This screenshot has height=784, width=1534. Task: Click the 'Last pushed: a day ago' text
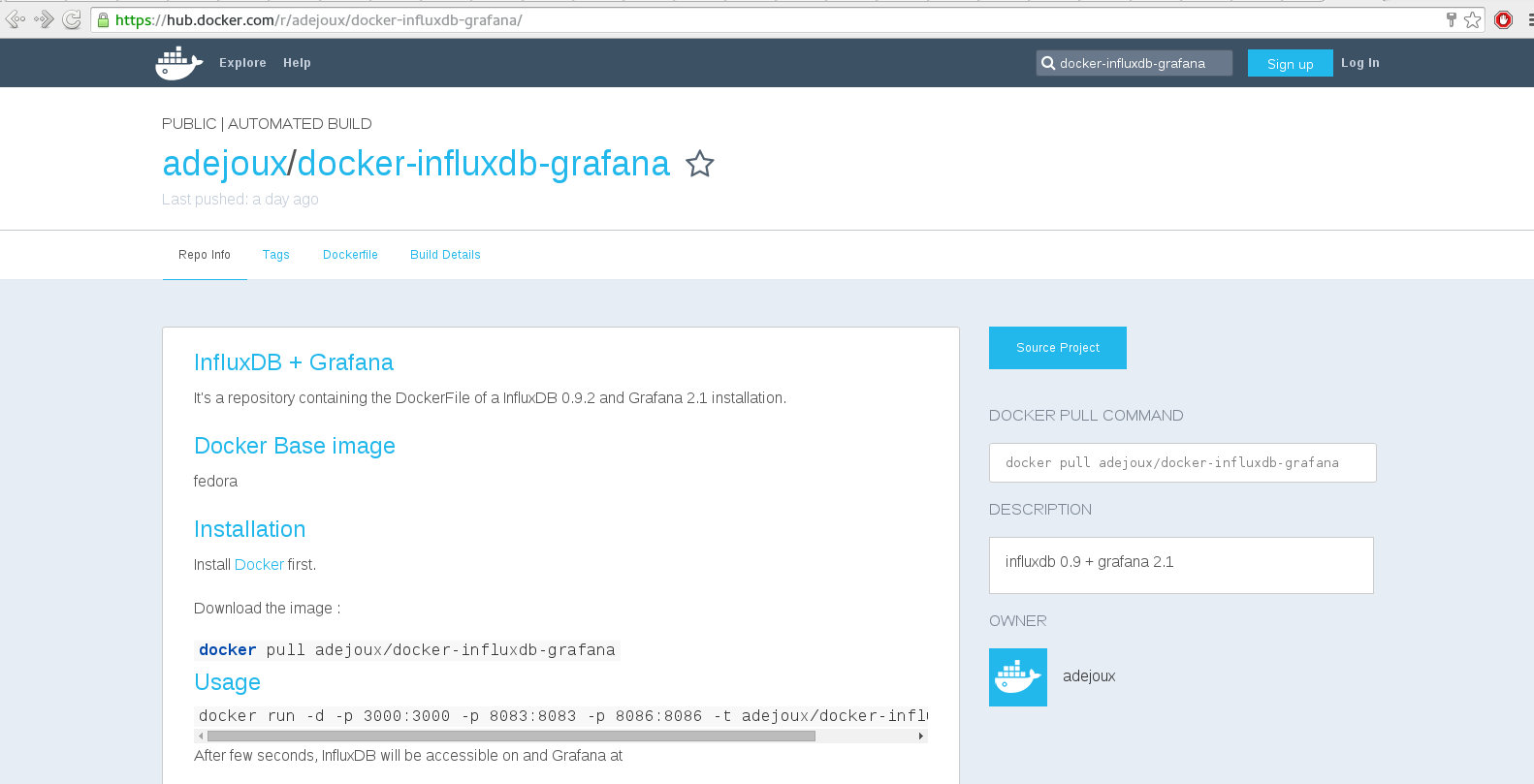(240, 200)
